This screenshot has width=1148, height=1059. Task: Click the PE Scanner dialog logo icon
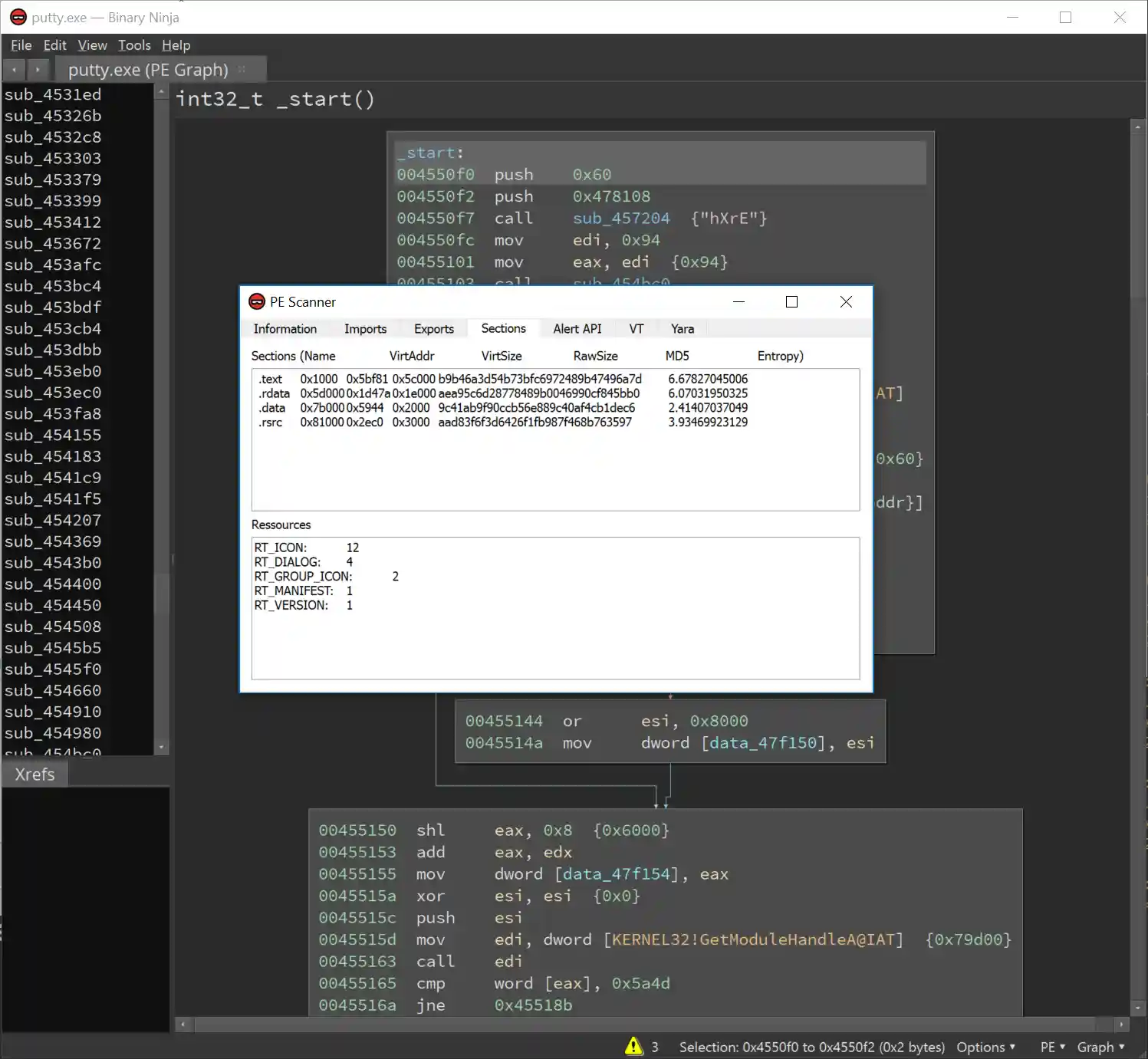coord(257,302)
